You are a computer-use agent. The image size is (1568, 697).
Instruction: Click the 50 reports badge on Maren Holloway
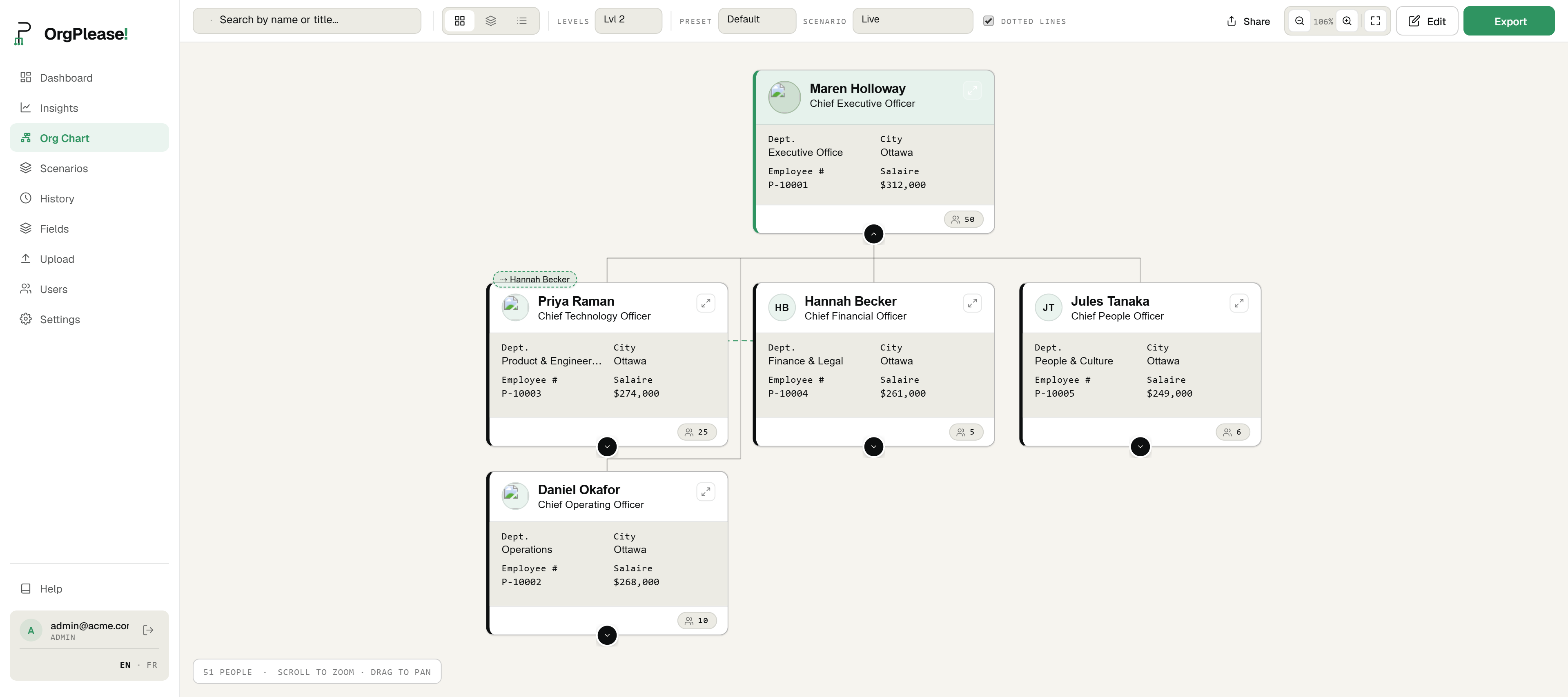click(964, 220)
